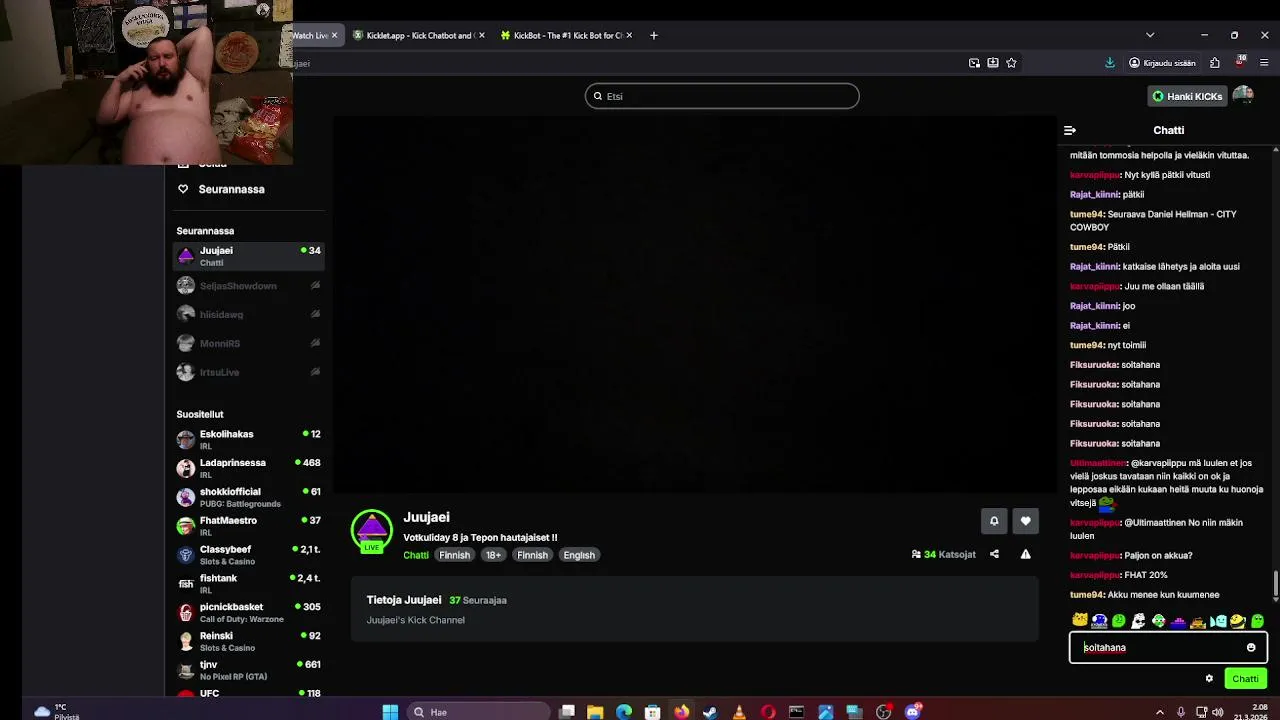The width and height of the screenshot is (1280, 720).
Task: Click the Hanki KICKs button
Action: click(x=1187, y=96)
